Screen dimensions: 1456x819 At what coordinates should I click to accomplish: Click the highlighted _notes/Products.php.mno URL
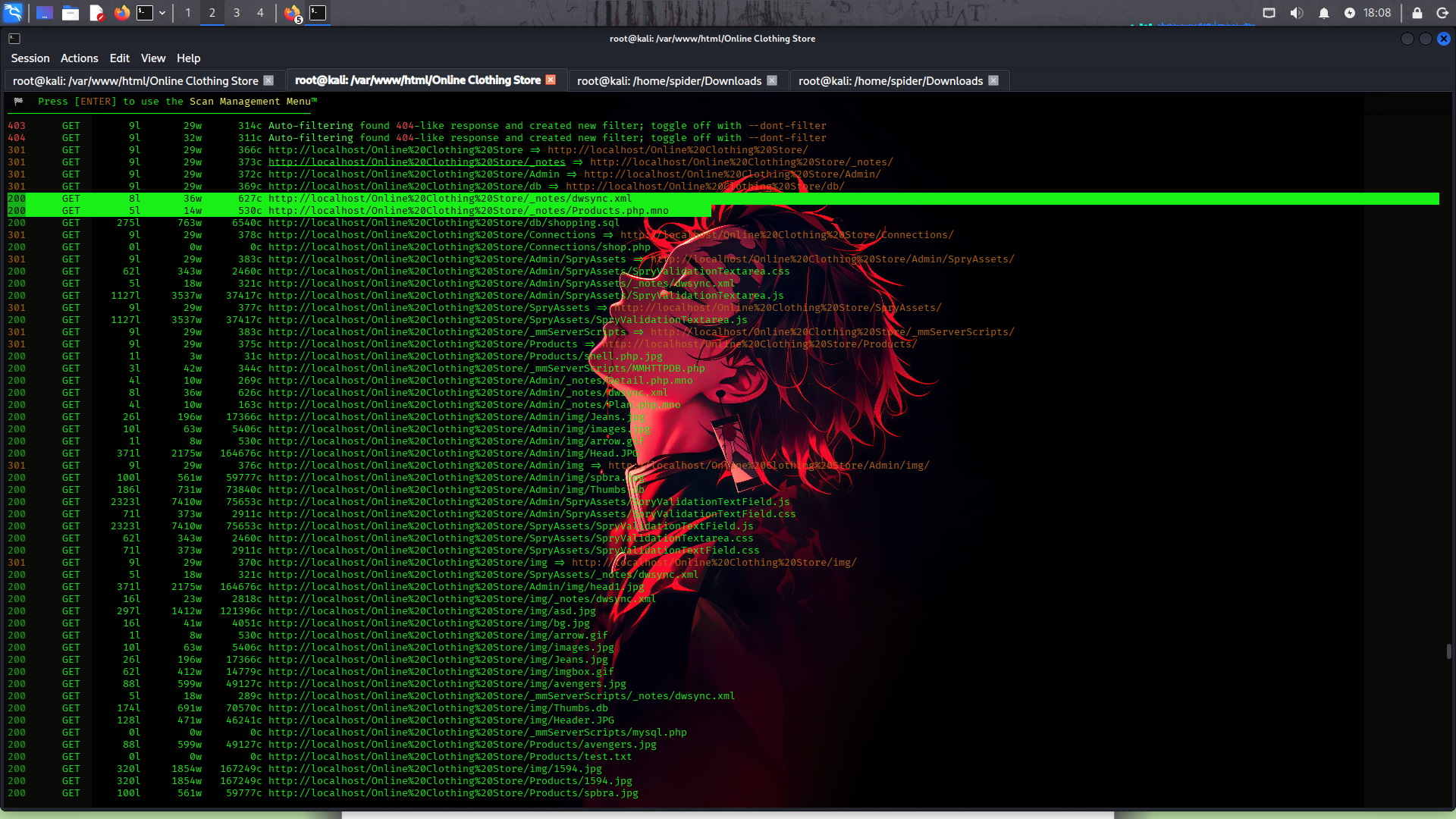[468, 211]
